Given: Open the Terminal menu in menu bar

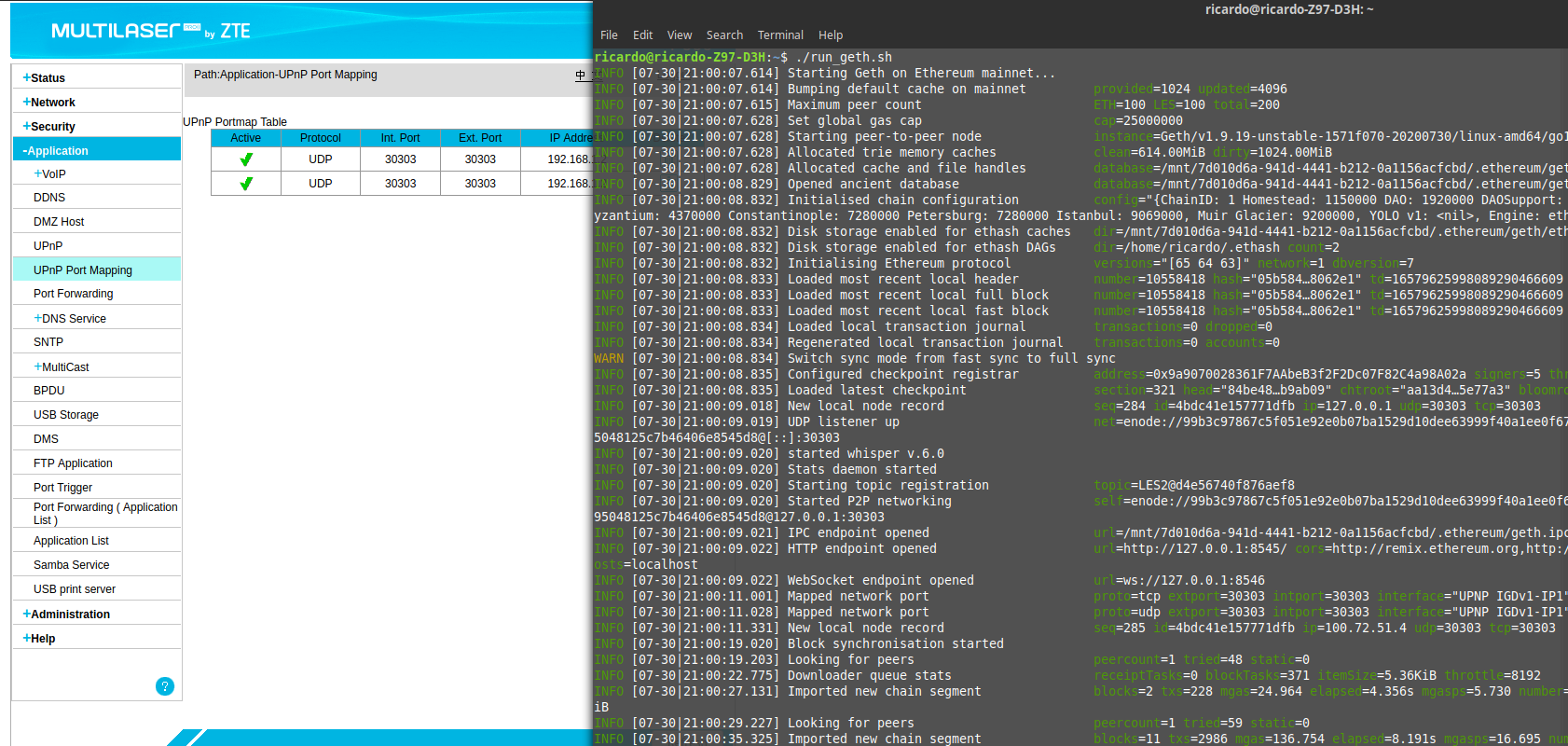Looking at the screenshot, I should pyautogui.click(x=780, y=35).
